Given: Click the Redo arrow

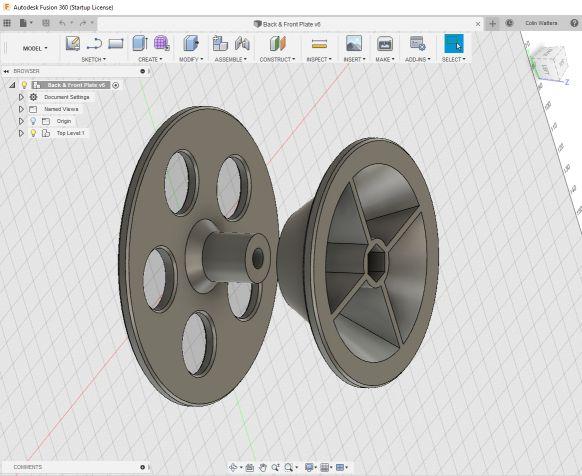Looking at the screenshot, I should click(83, 23).
